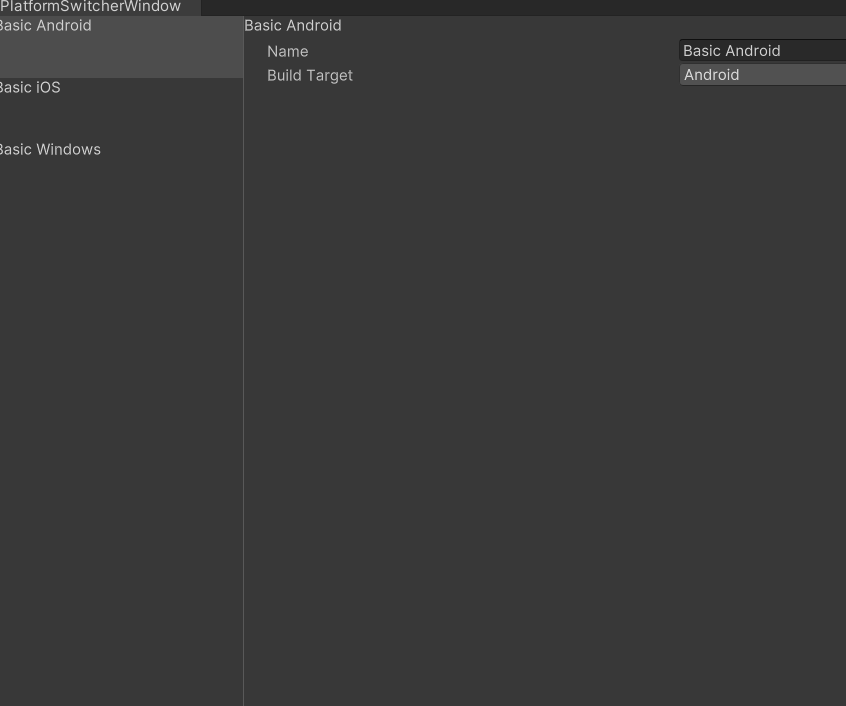Screen dimensions: 846x706
Task: Select Basic Windows in the list
Action: [x=121, y=171]
